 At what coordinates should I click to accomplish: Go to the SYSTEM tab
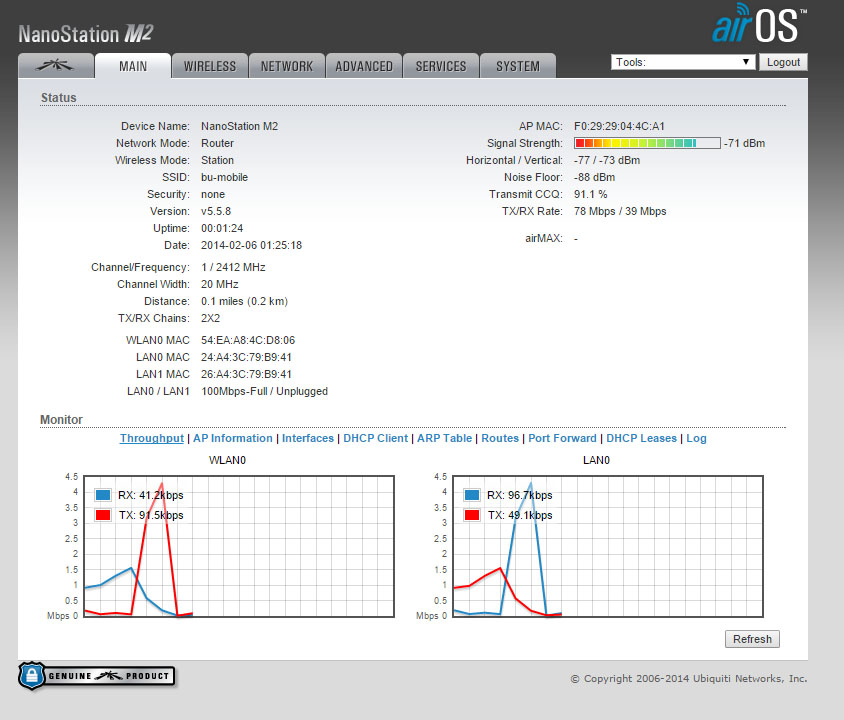tap(518, 66)
